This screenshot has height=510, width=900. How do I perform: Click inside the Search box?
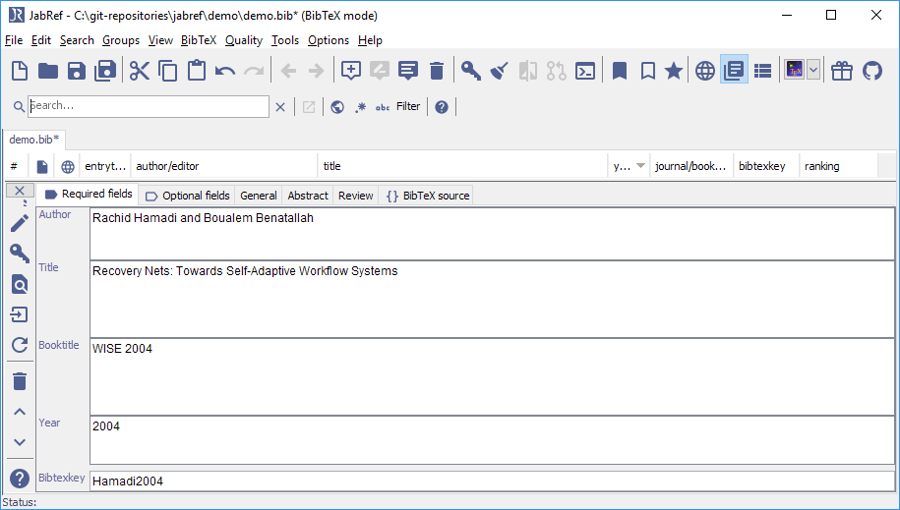[148, 106]
